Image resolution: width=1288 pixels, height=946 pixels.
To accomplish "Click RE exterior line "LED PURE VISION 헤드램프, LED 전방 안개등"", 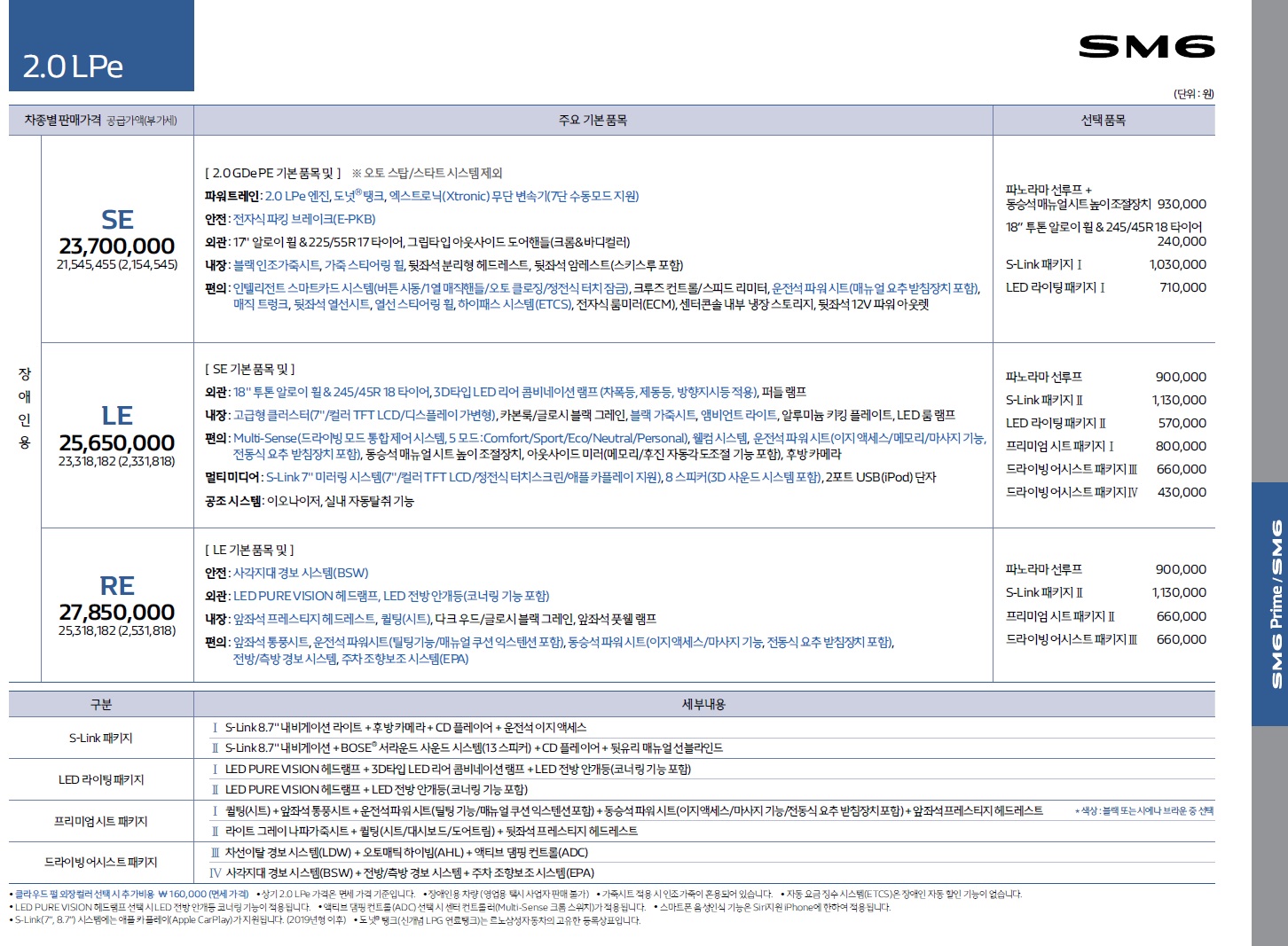I will (x=391, y=596).
